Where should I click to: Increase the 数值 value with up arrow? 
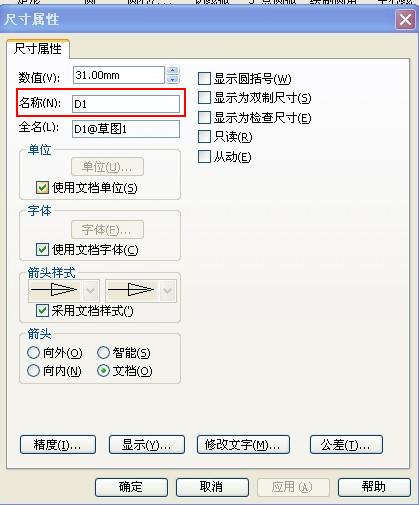(172, 71)
